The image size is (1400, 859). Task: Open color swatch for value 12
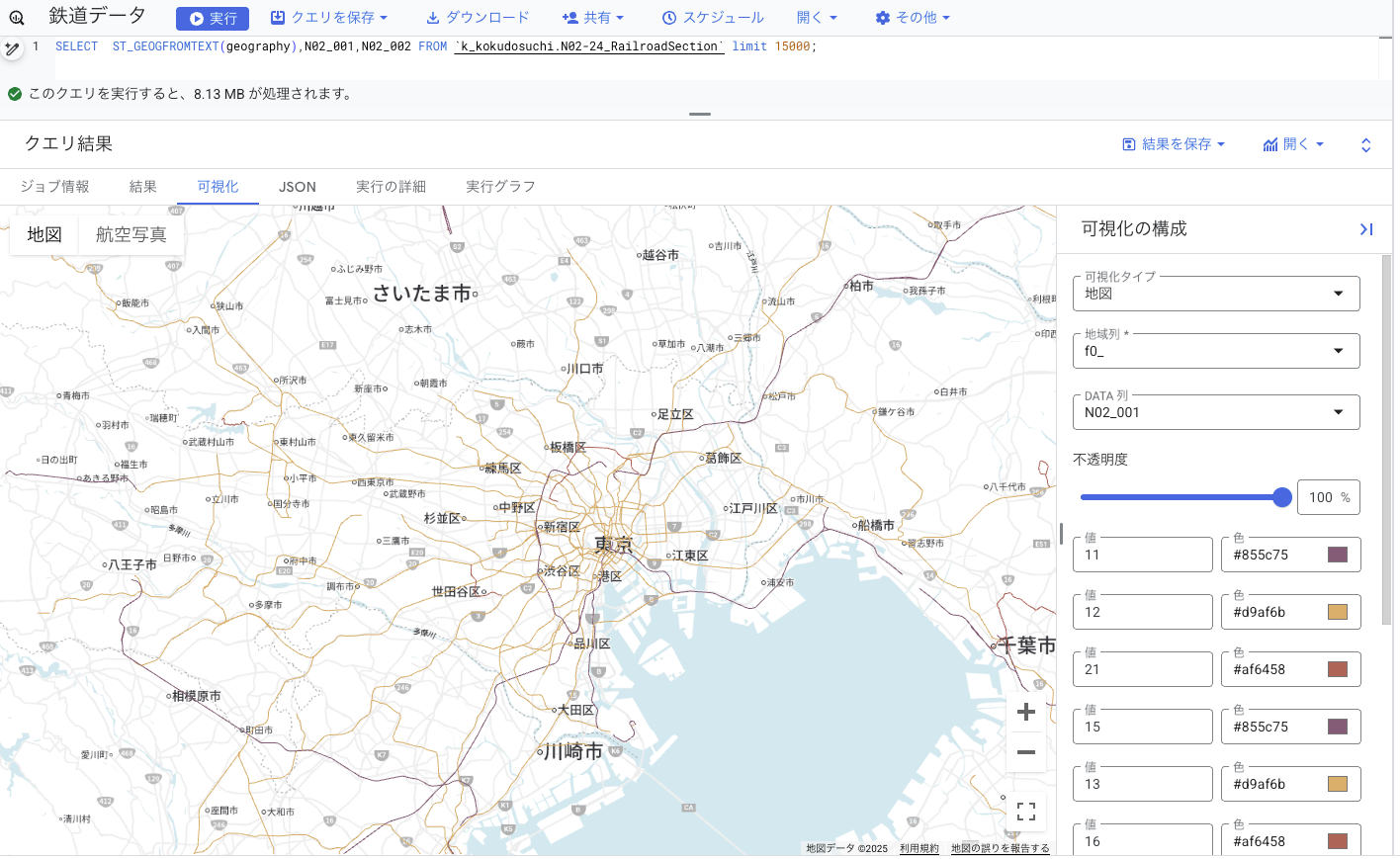tap(1338, 612)
